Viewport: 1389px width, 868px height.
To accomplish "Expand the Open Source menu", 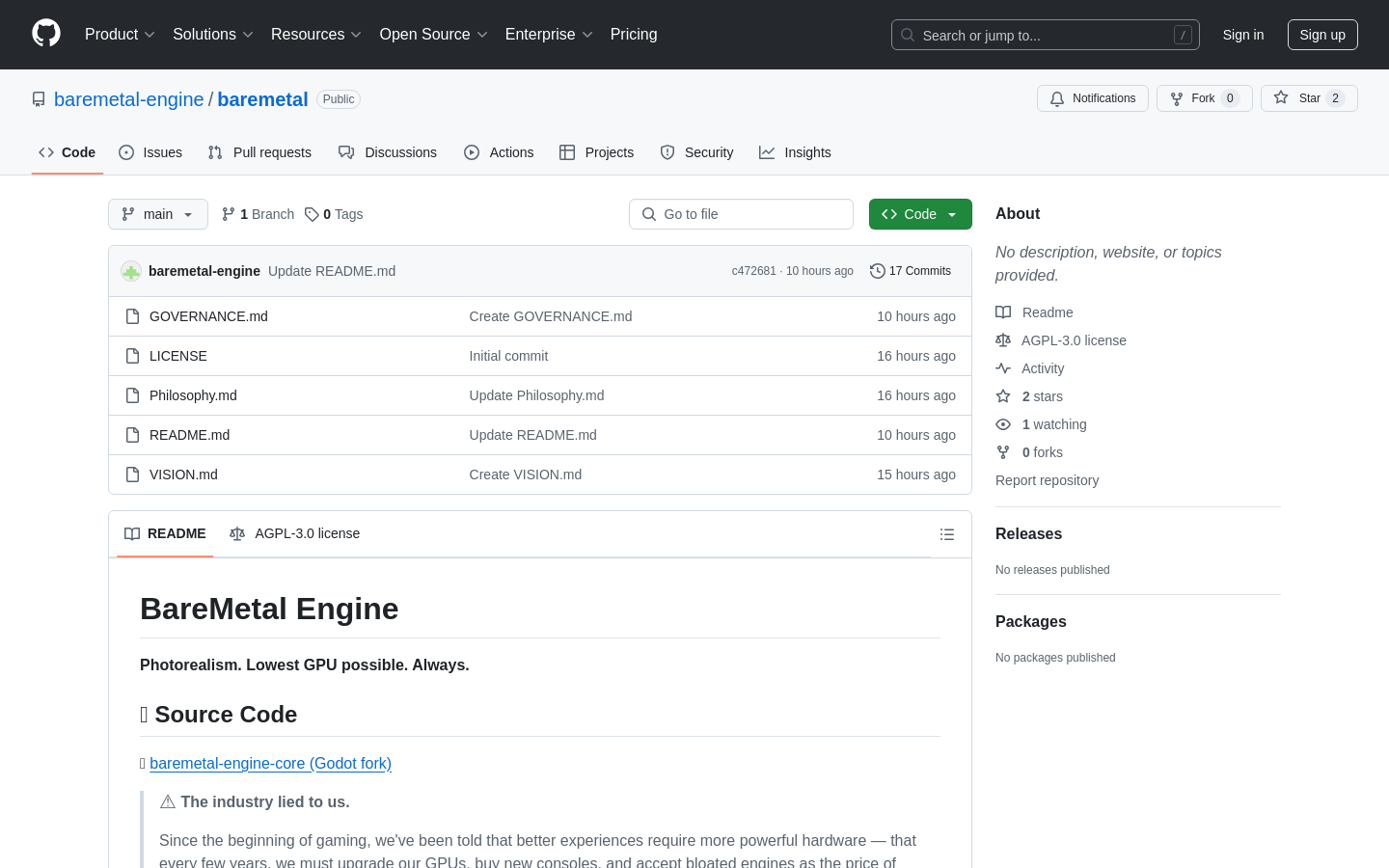I will point(433,35).
